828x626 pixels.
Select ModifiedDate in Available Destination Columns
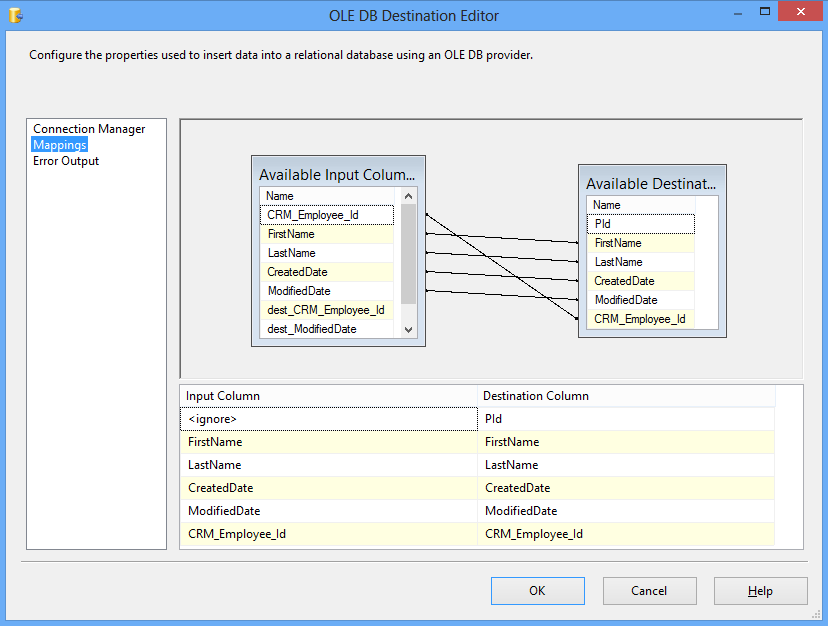[641, 300]
